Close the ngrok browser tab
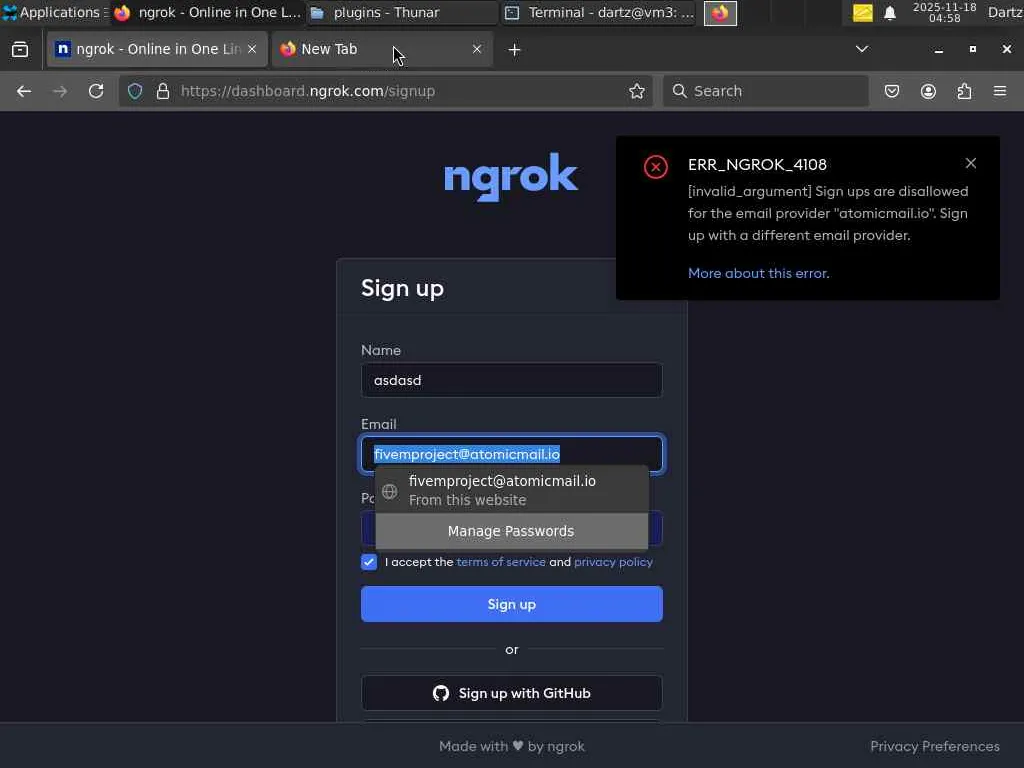Viewport: 1024px width, 768px height. (x=252, y=49)
